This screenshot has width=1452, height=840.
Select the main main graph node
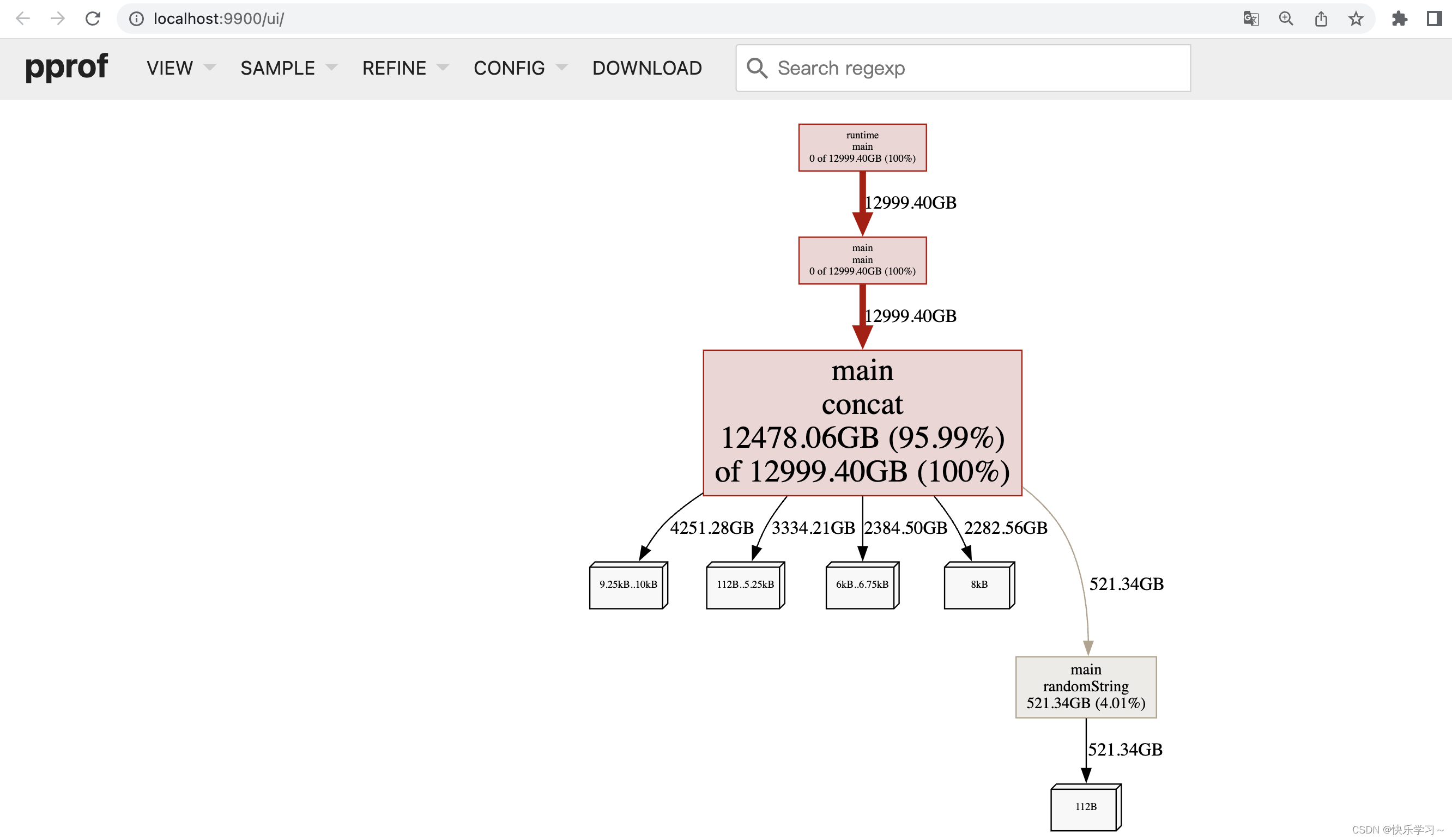[x=863, y=260]
